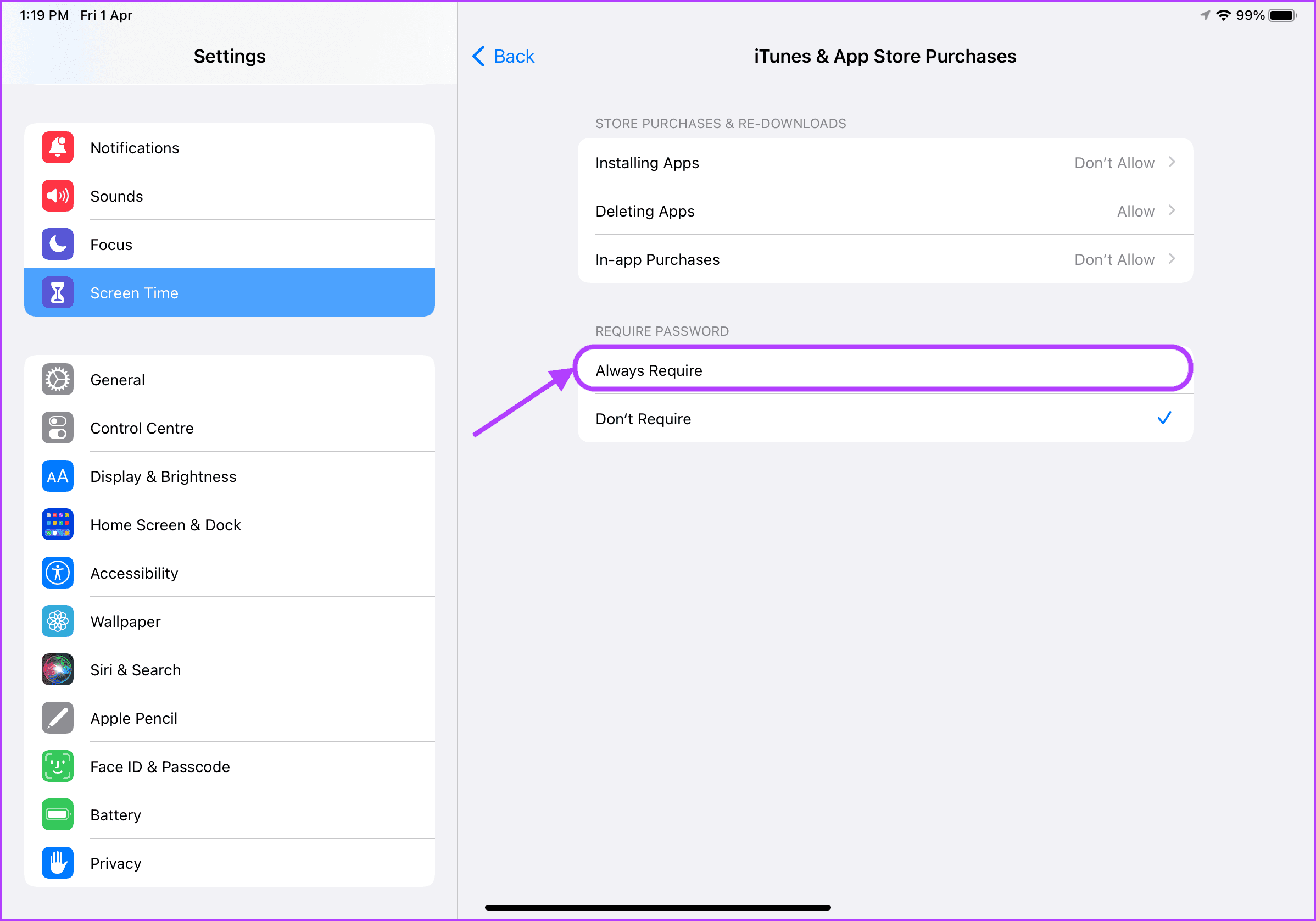Tap the battery indicator in the status bar
Screen dimensions: 1316x921
coord(1282,15)
